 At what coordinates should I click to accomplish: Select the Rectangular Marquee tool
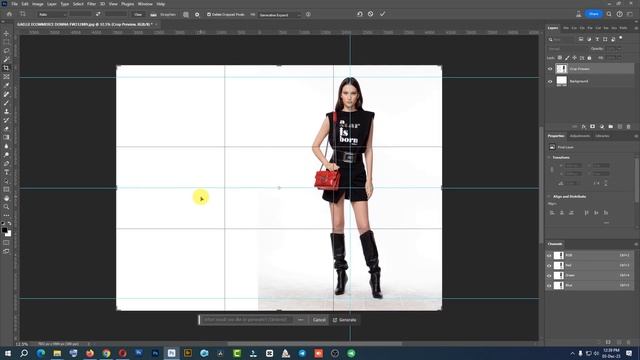click(6, 42)
